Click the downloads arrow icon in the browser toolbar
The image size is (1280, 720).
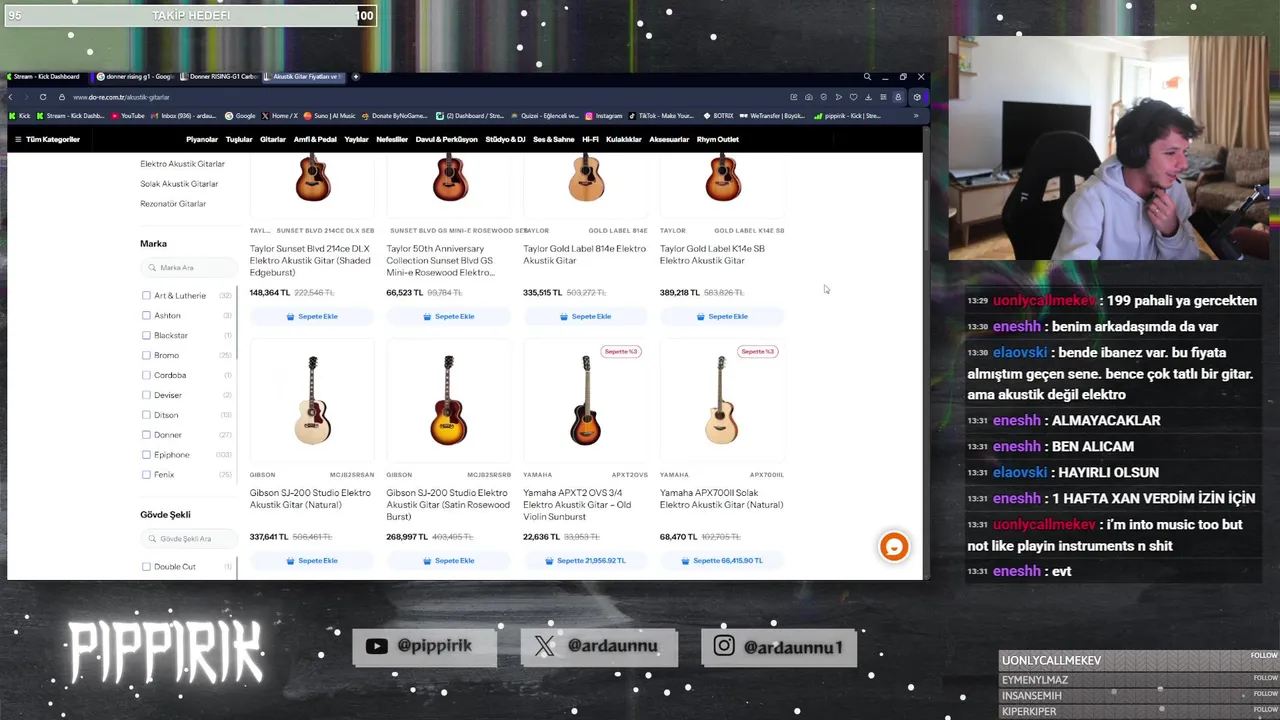click(x=868, y=97)
